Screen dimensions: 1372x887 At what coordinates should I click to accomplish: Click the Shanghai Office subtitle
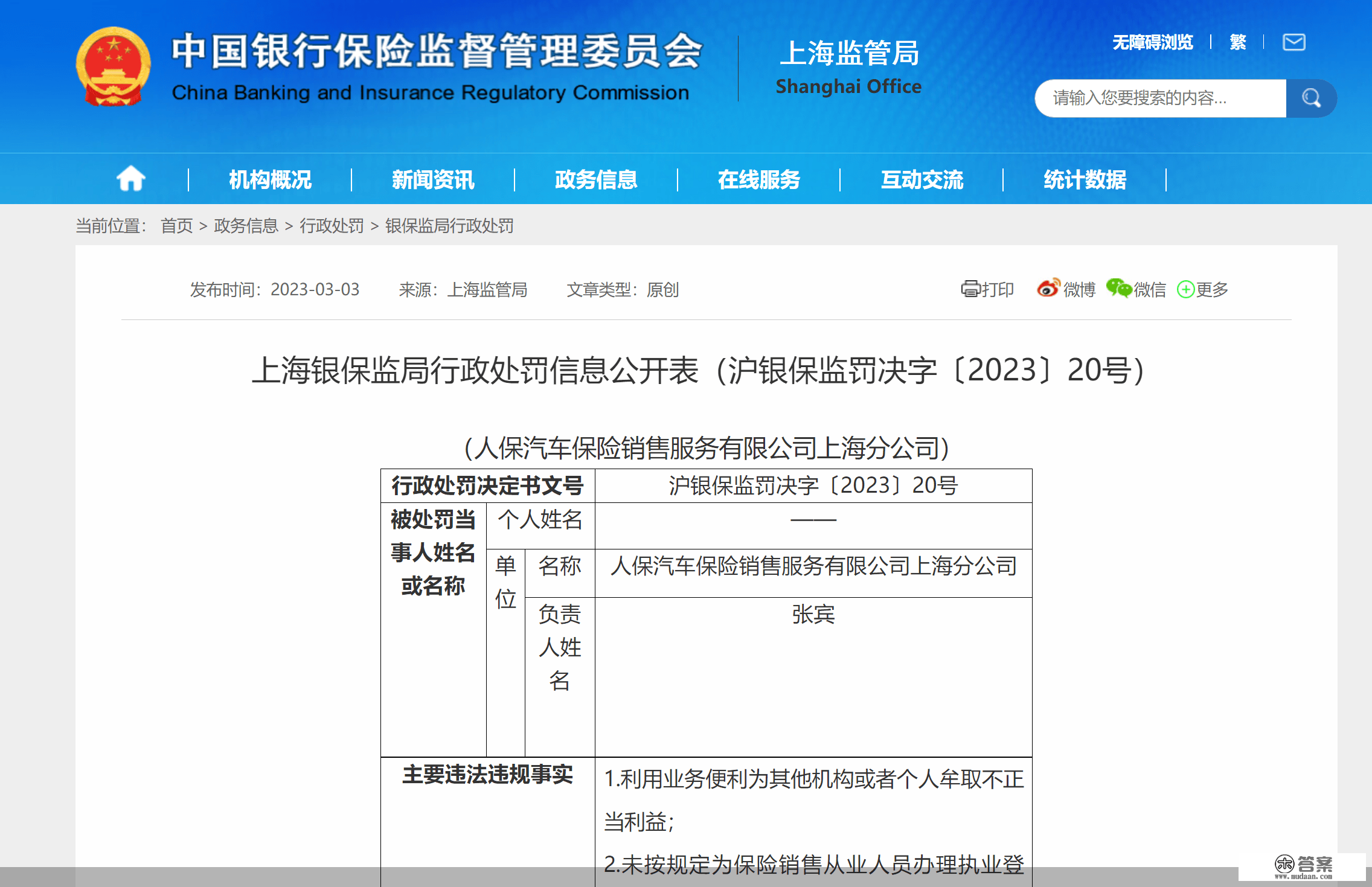(848, 86)
